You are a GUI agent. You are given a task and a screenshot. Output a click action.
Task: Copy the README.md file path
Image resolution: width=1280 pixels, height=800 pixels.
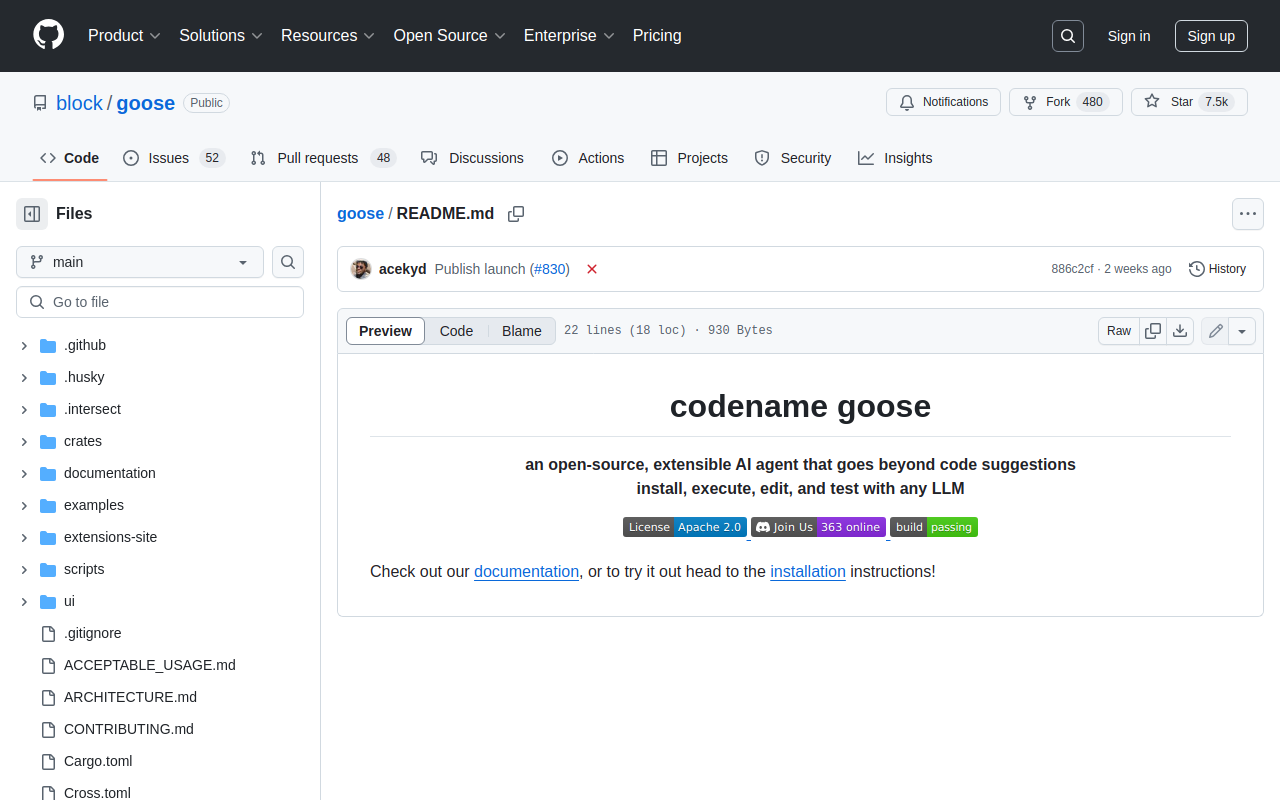click(x=516, y=214)
